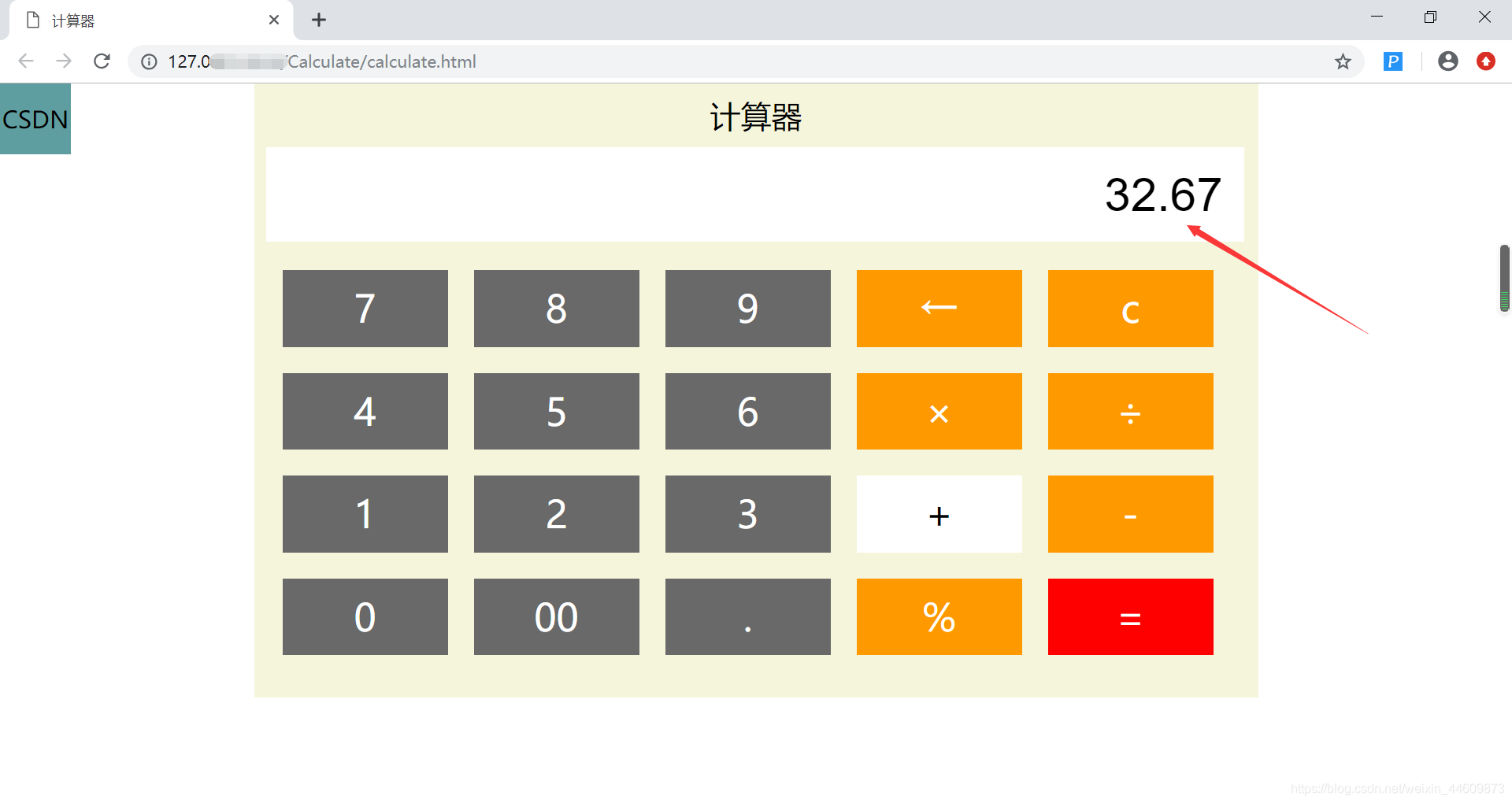Restore down the browser window
Viewport: 1512px width, 803px height.
[1430, 17]
